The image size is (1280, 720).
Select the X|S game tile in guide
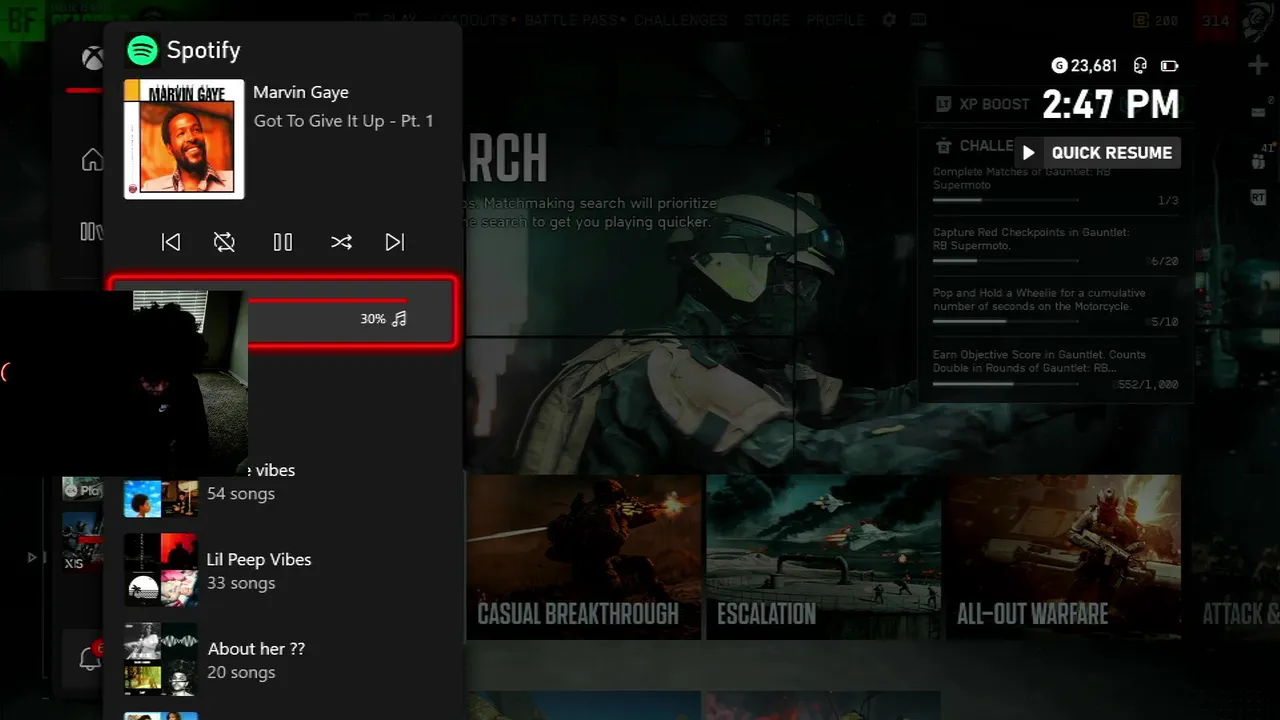pos(83,543)
